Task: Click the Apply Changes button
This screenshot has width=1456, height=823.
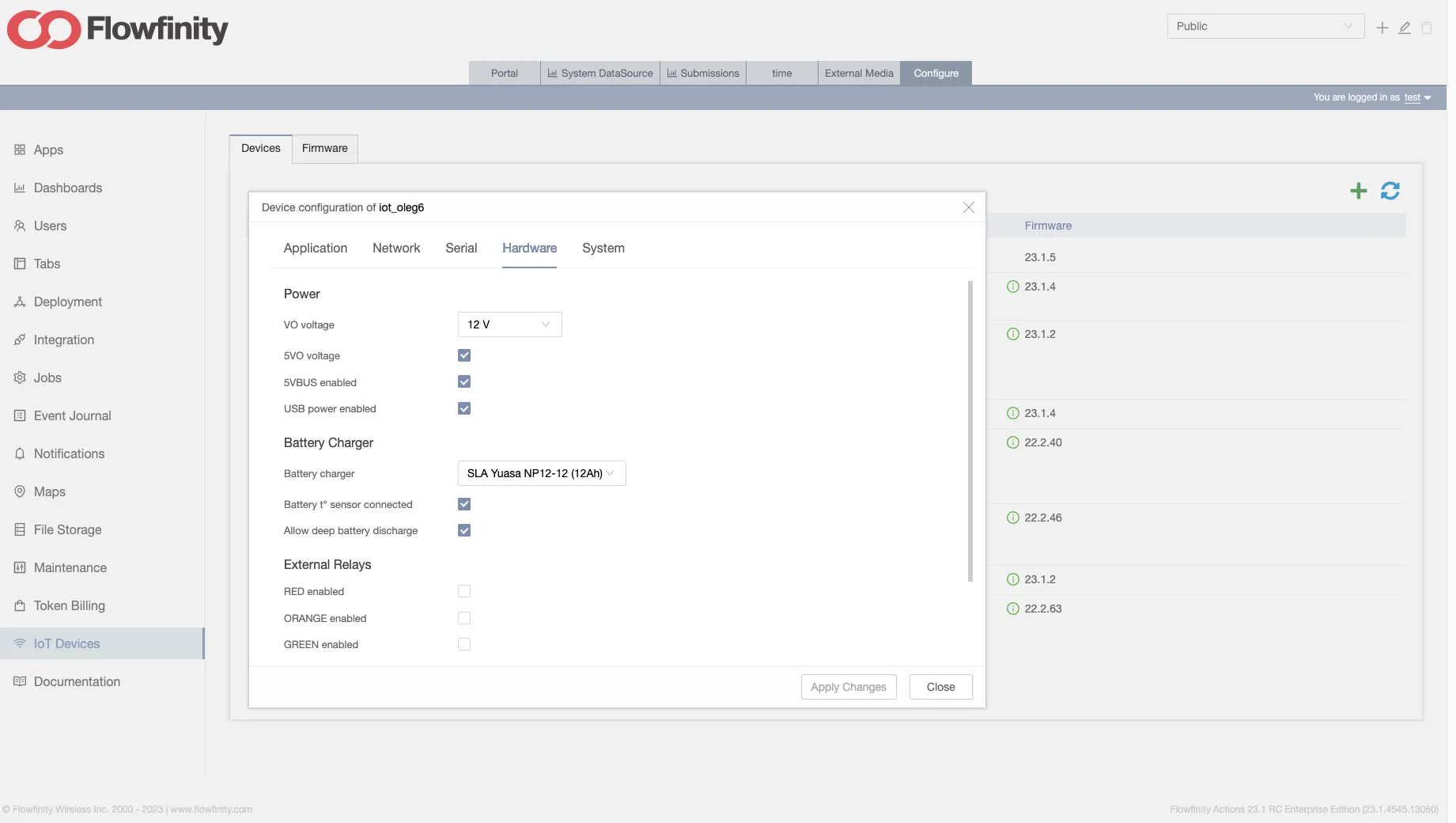Action: point(848,687)
